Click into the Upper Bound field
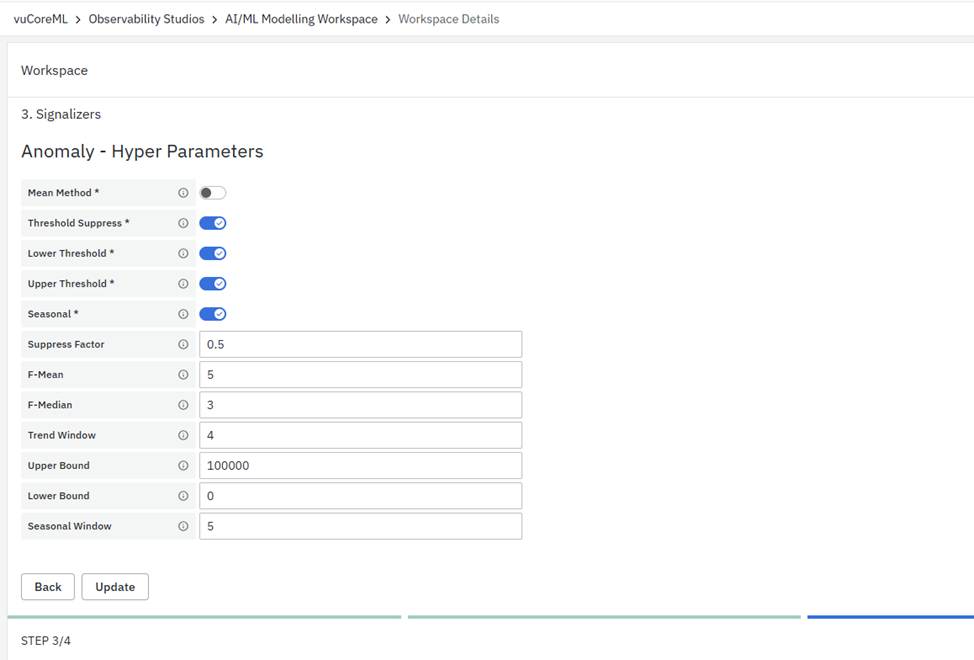974x660 pixels. [360, 466]
